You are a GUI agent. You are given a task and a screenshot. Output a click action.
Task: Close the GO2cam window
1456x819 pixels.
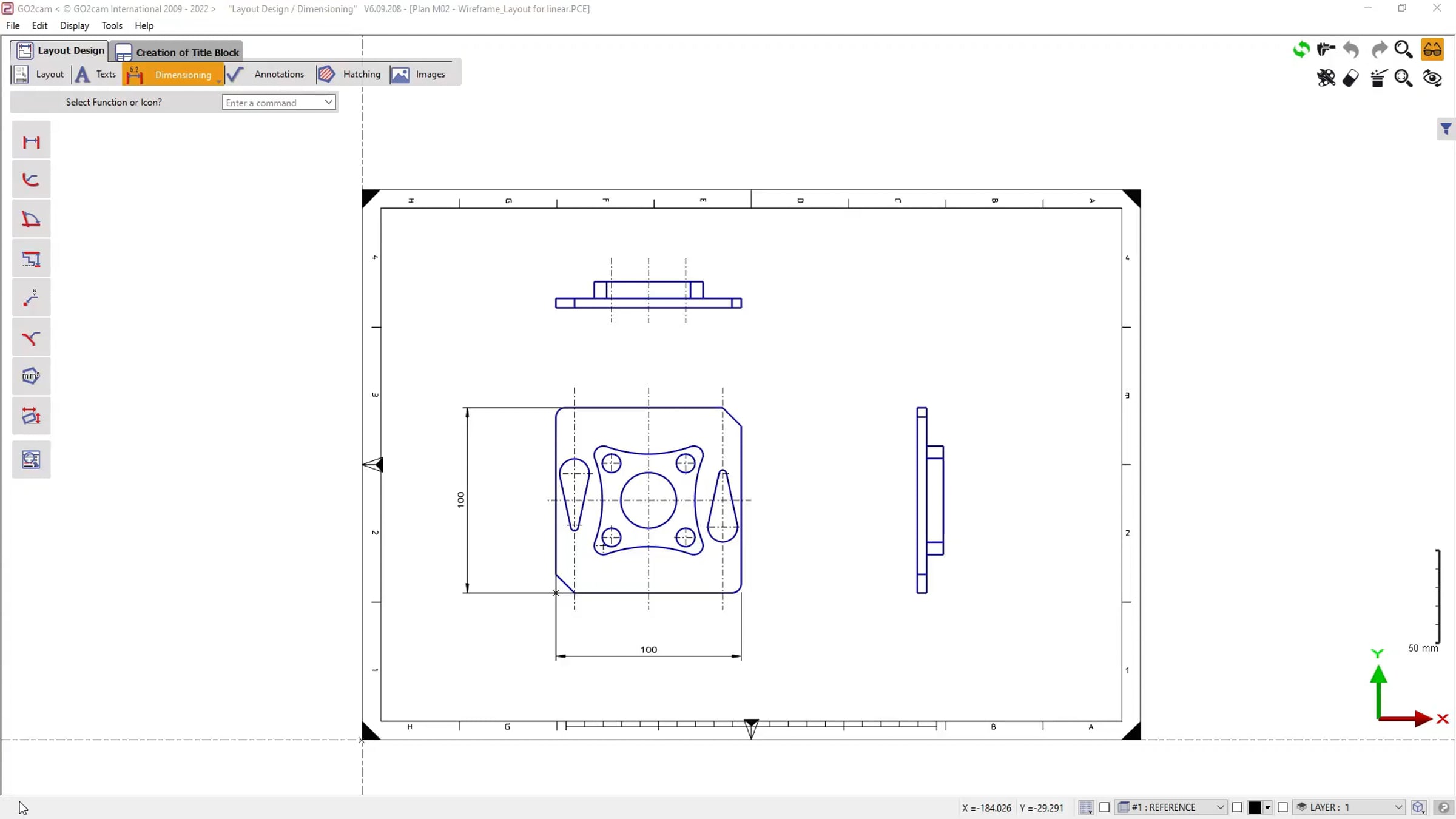point(1437,8)
